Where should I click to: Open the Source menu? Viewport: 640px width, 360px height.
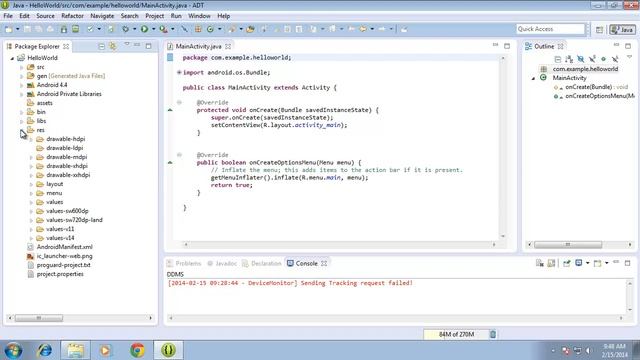point(45,16)
